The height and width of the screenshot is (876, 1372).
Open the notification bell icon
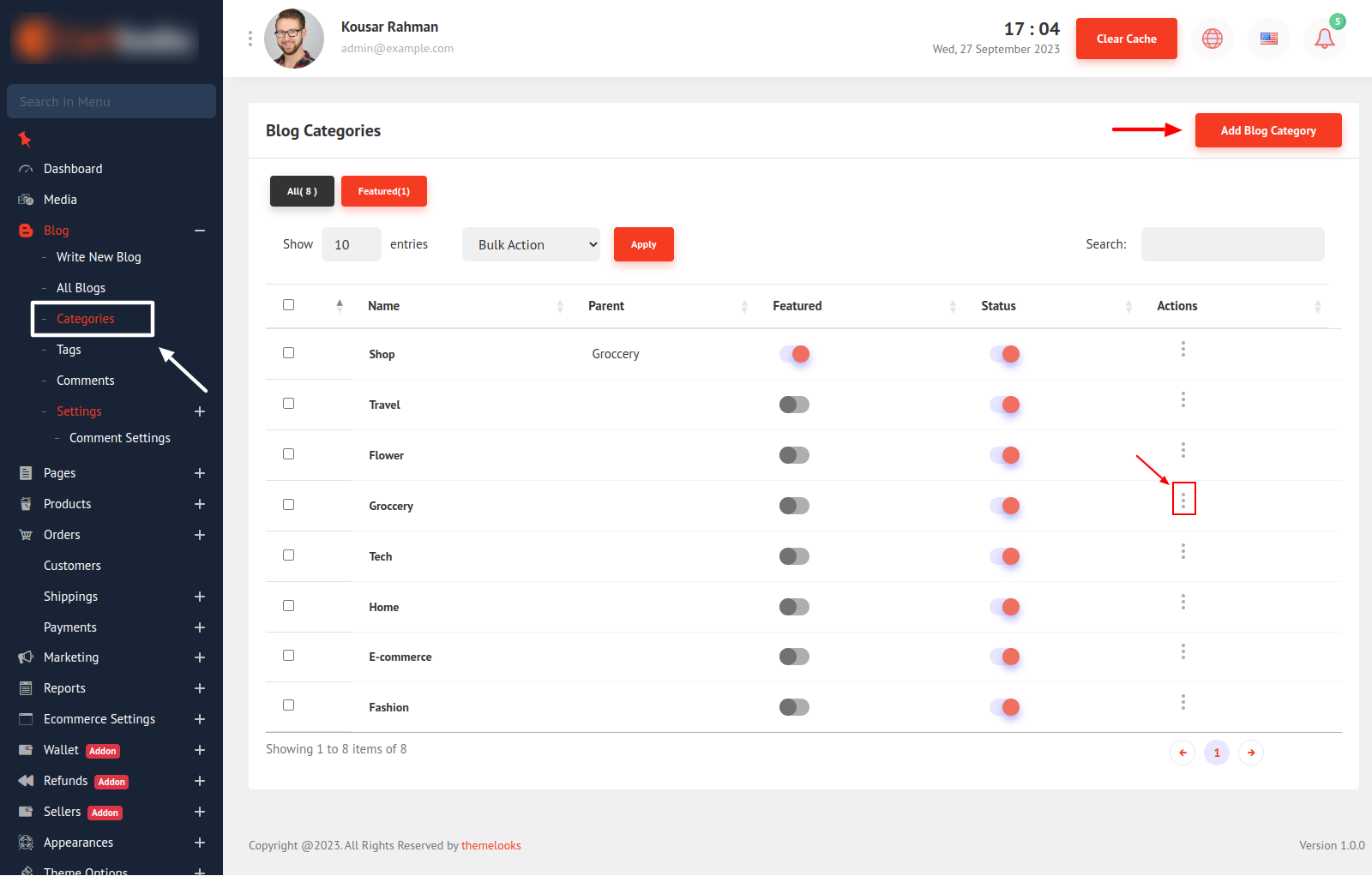tap(1324, 39)
